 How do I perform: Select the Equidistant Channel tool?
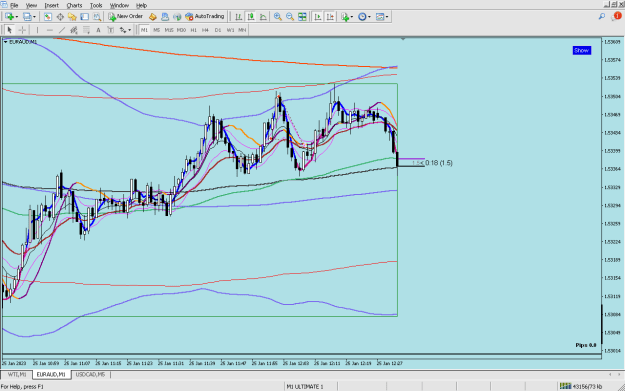pyautogui.click(x=74, y=30)
